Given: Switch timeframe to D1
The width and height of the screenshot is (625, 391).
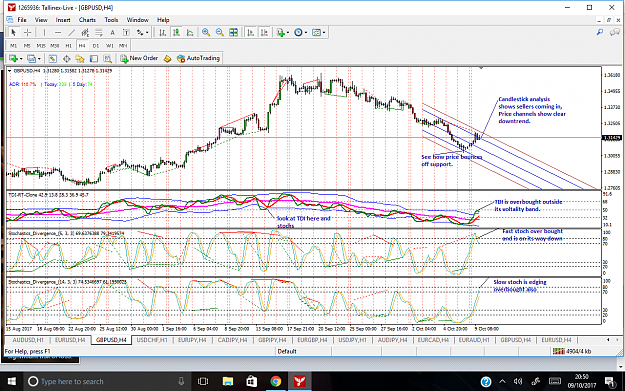Looking at the screenshot, I should pos(96,45).
